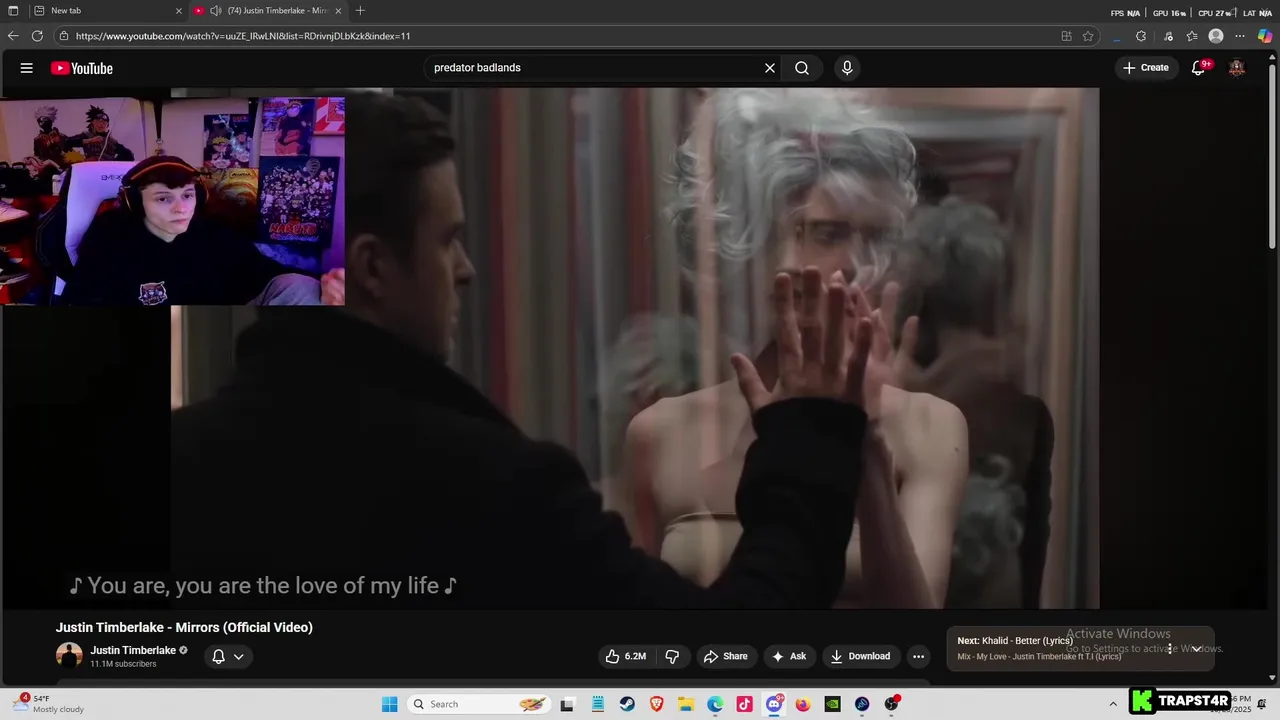The height and width of the screenshot is (720, 1280).
Task: Click the video title Mirrors (Official Video)
Action: pos(184,627)
